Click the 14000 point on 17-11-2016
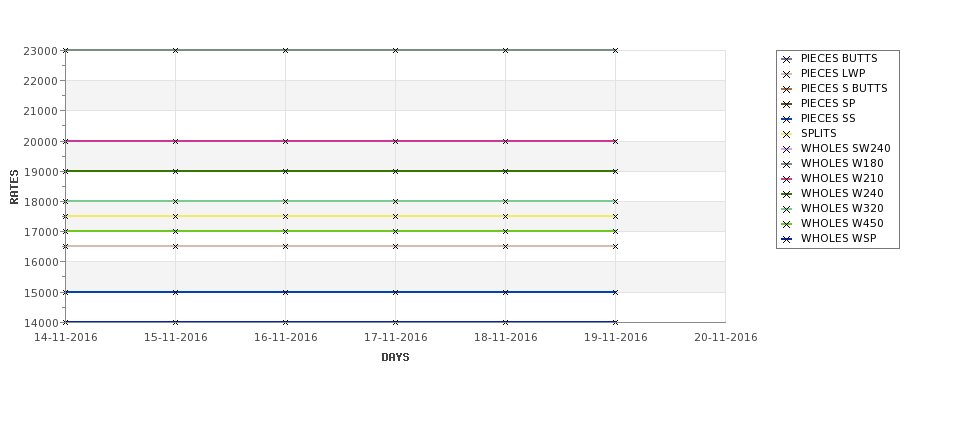975x429 pixels. point(395,322)
